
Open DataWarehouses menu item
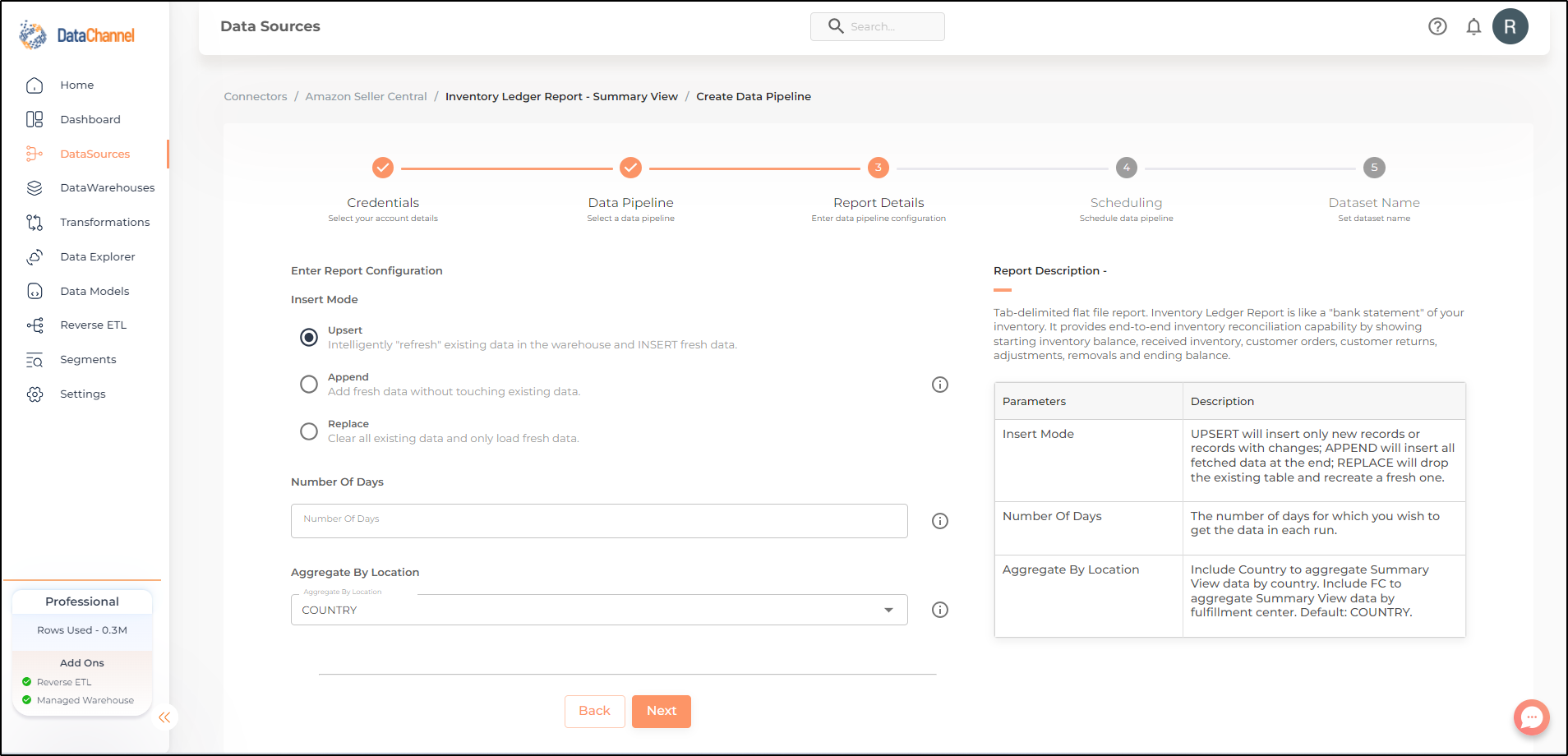coord(108,188)
